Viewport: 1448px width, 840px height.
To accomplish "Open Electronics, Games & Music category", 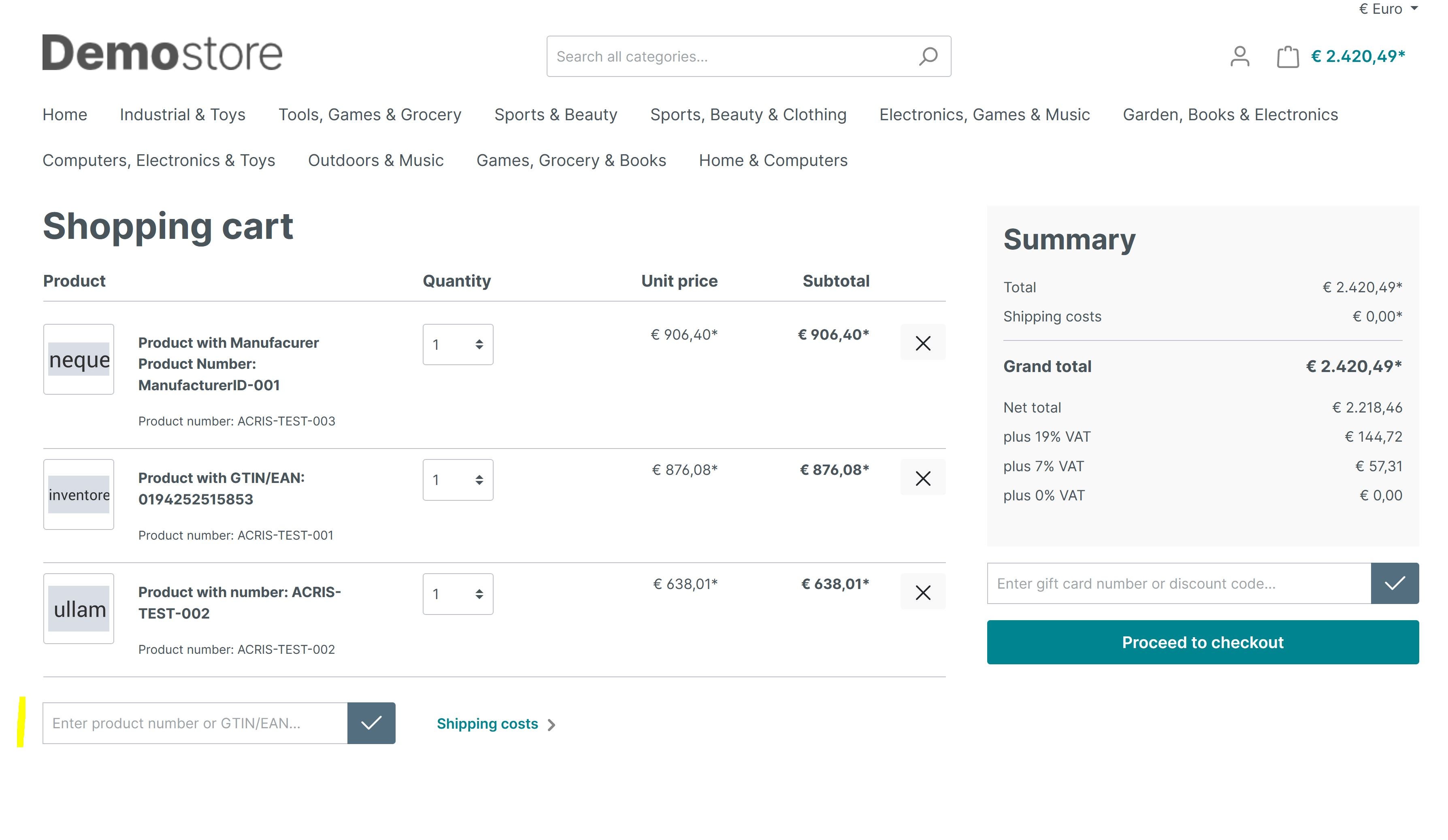I will [x=984, y=114].
